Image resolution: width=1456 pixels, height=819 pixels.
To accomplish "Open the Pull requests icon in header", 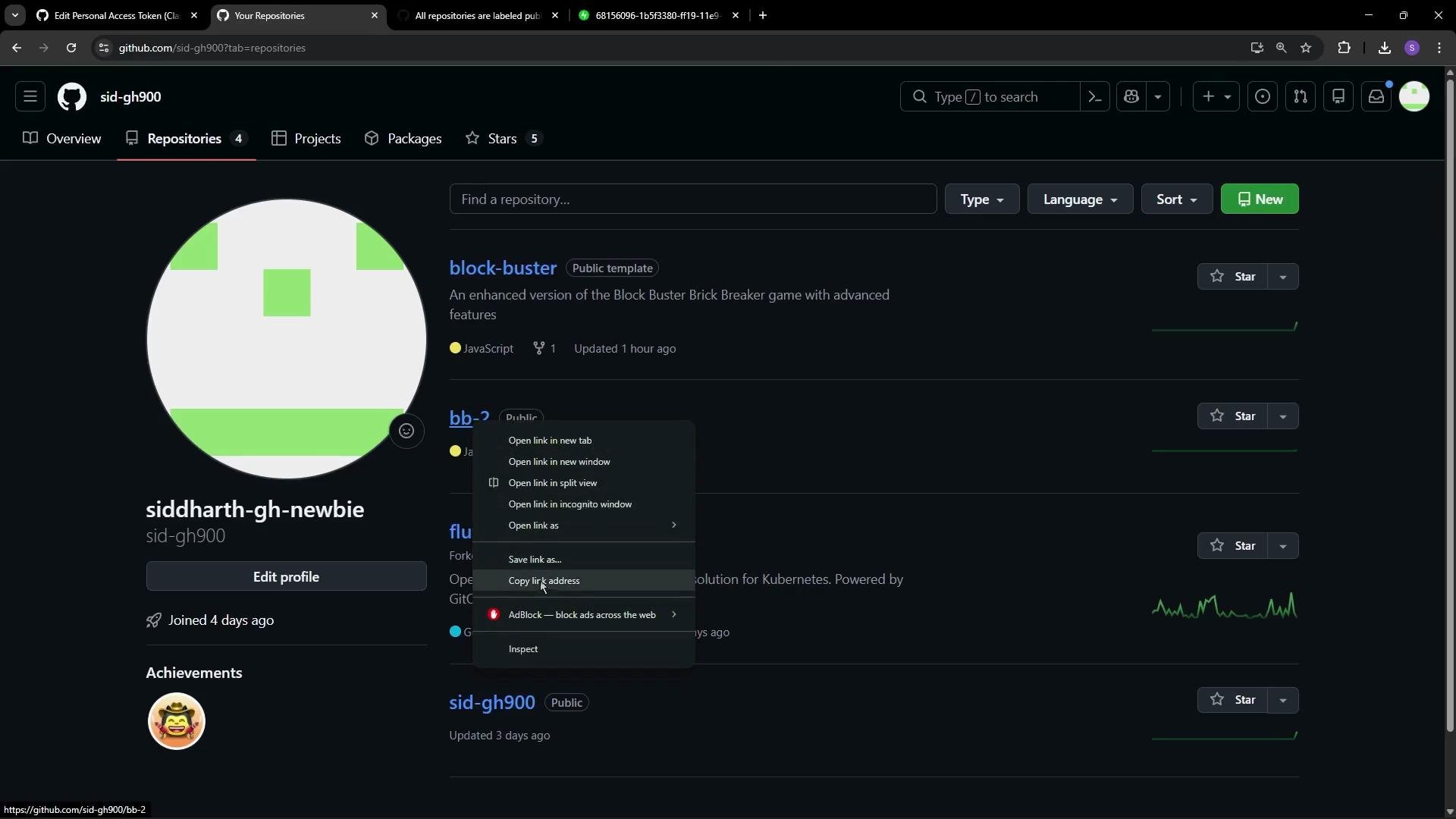I will click(x=1301, y=96).
